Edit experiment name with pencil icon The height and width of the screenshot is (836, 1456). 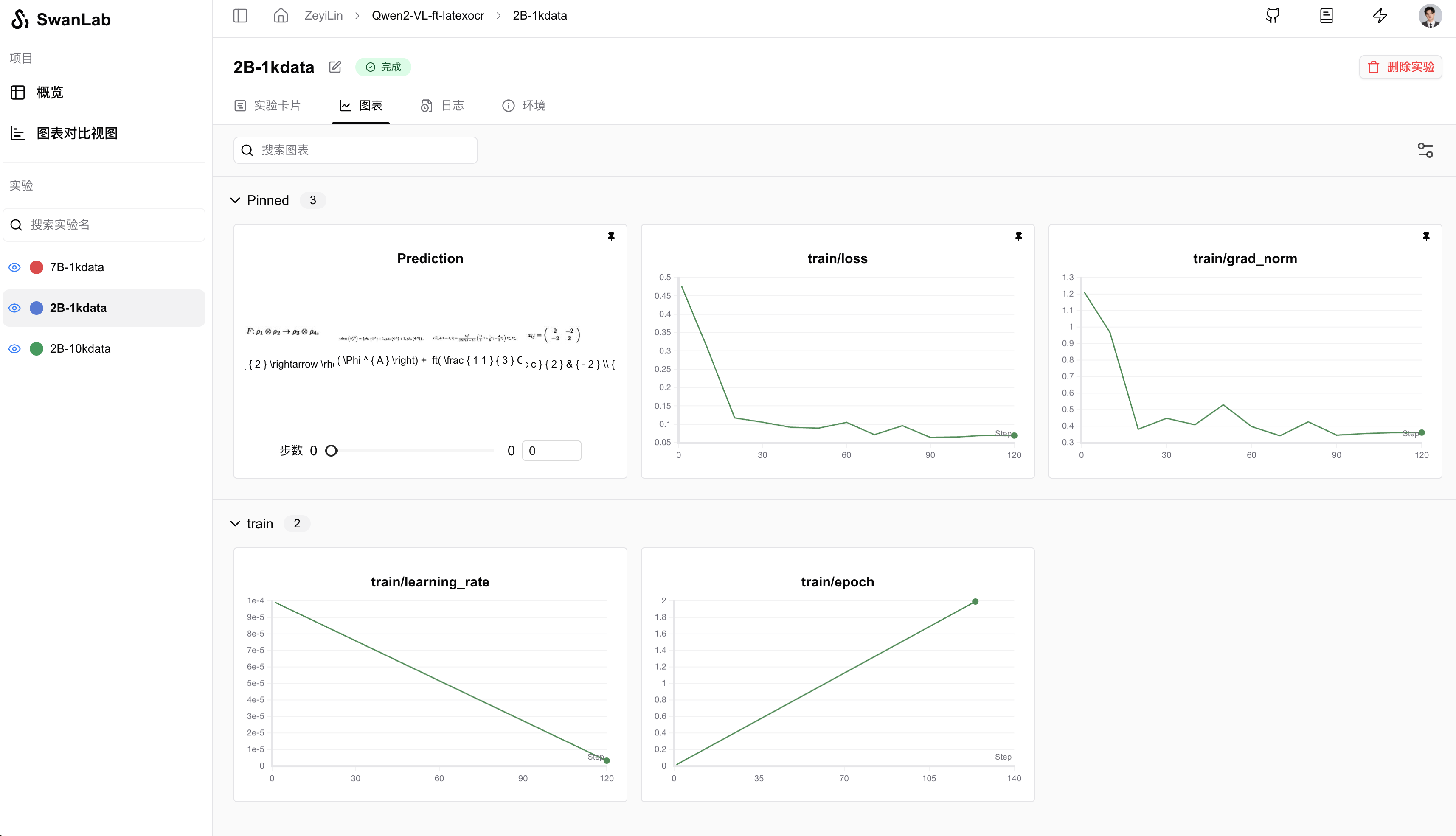[x=335, y=67]
